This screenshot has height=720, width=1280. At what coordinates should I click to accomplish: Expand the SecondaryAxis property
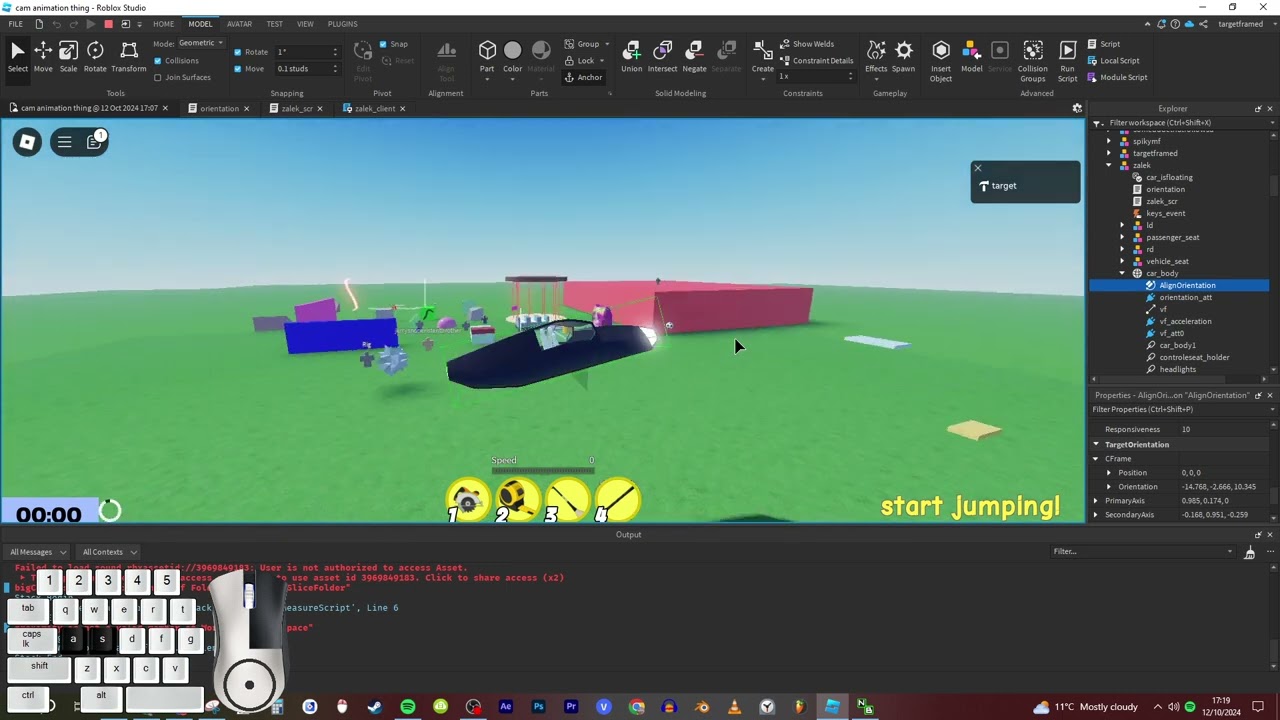point(1096,515)
